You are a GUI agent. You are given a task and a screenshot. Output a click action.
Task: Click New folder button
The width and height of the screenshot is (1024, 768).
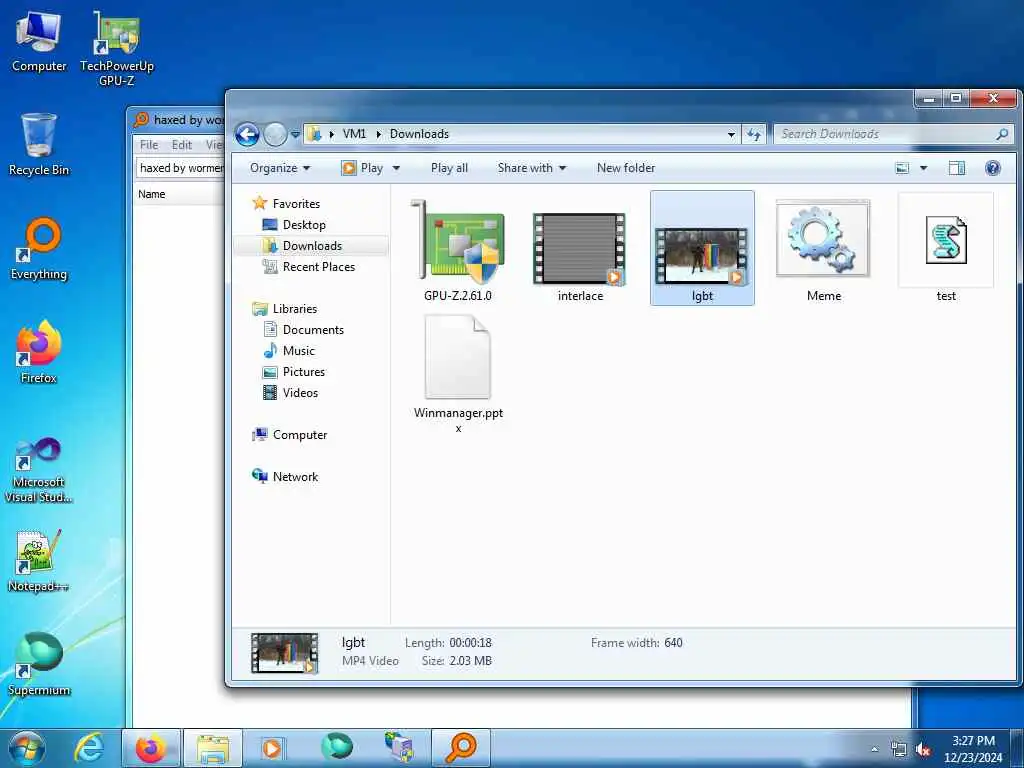coord(626,168)
